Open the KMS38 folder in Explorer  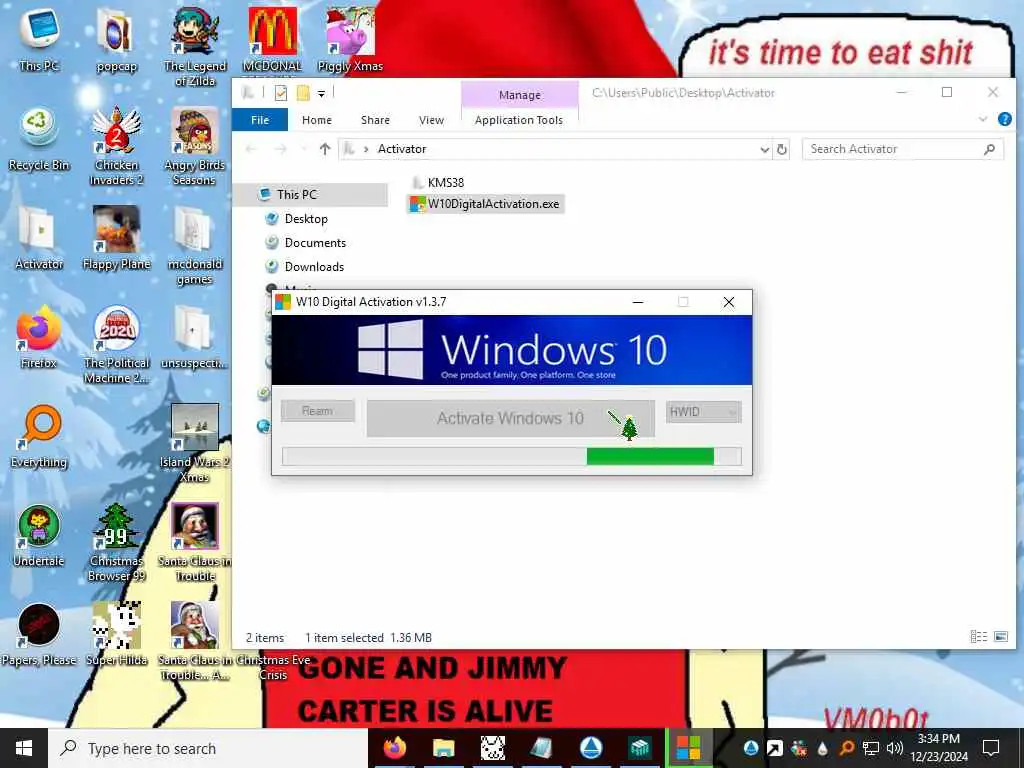pyautogui.click(x=438, y=183)
